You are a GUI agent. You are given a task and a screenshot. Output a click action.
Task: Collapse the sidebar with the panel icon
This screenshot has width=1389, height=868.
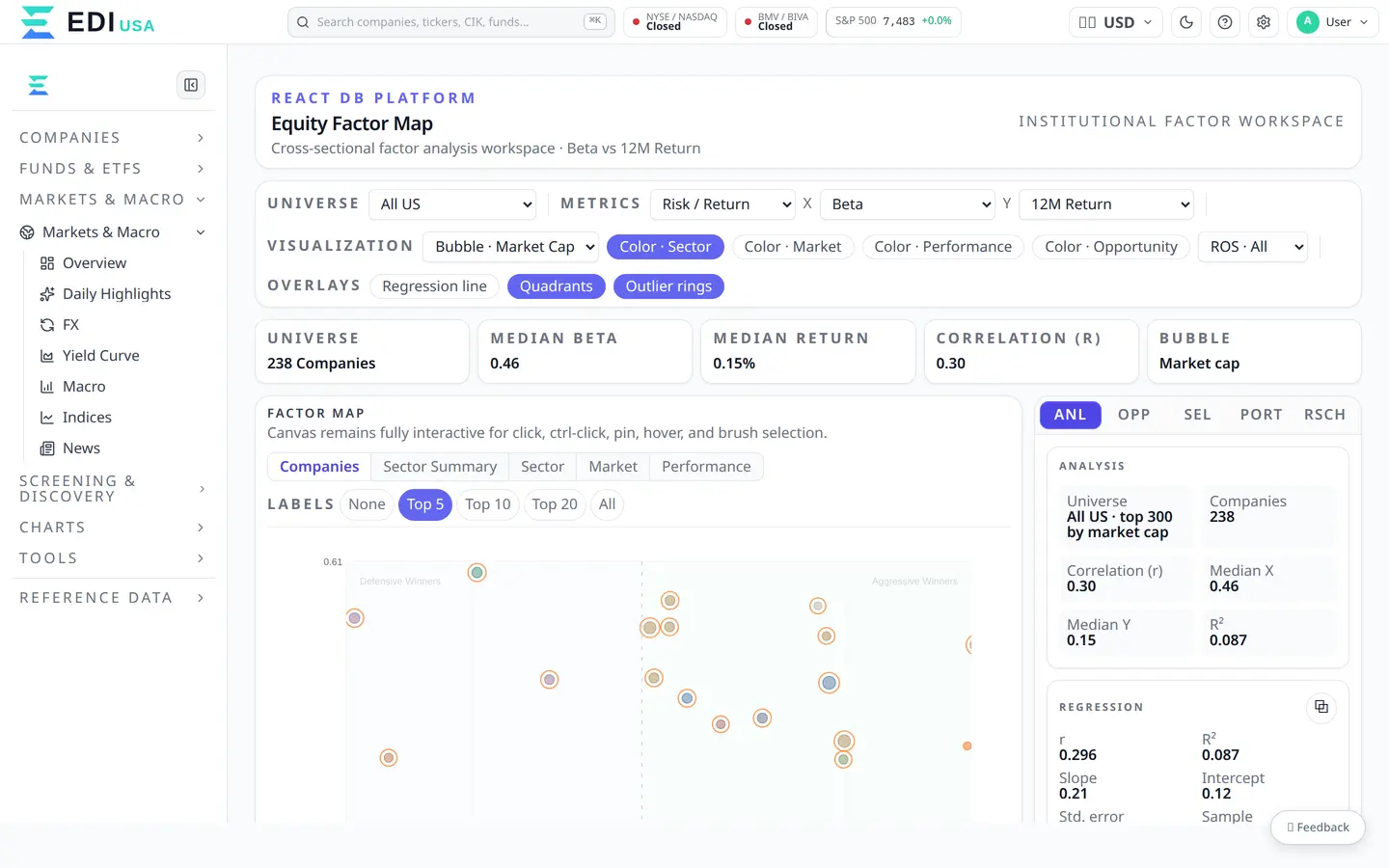191,85
